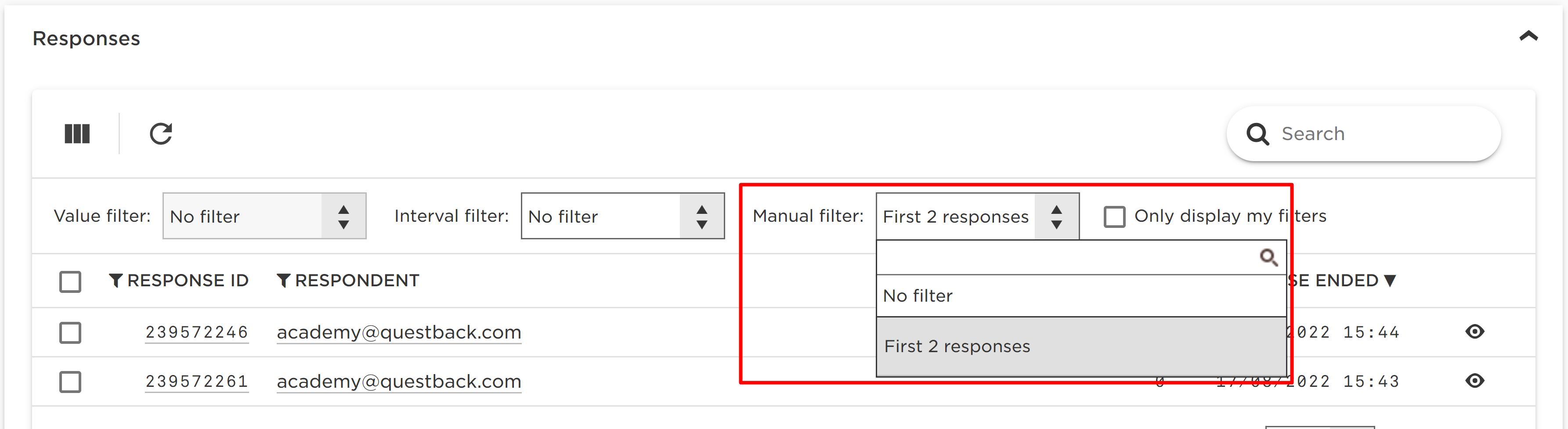The height and width of the screenshot is (429, 1568).
Task: View response 239572261 with eye icon
Action: click(1475, 381)
